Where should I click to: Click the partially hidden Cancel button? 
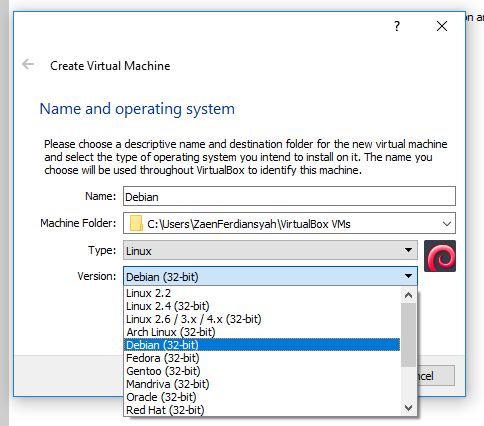tap(436, 376)
